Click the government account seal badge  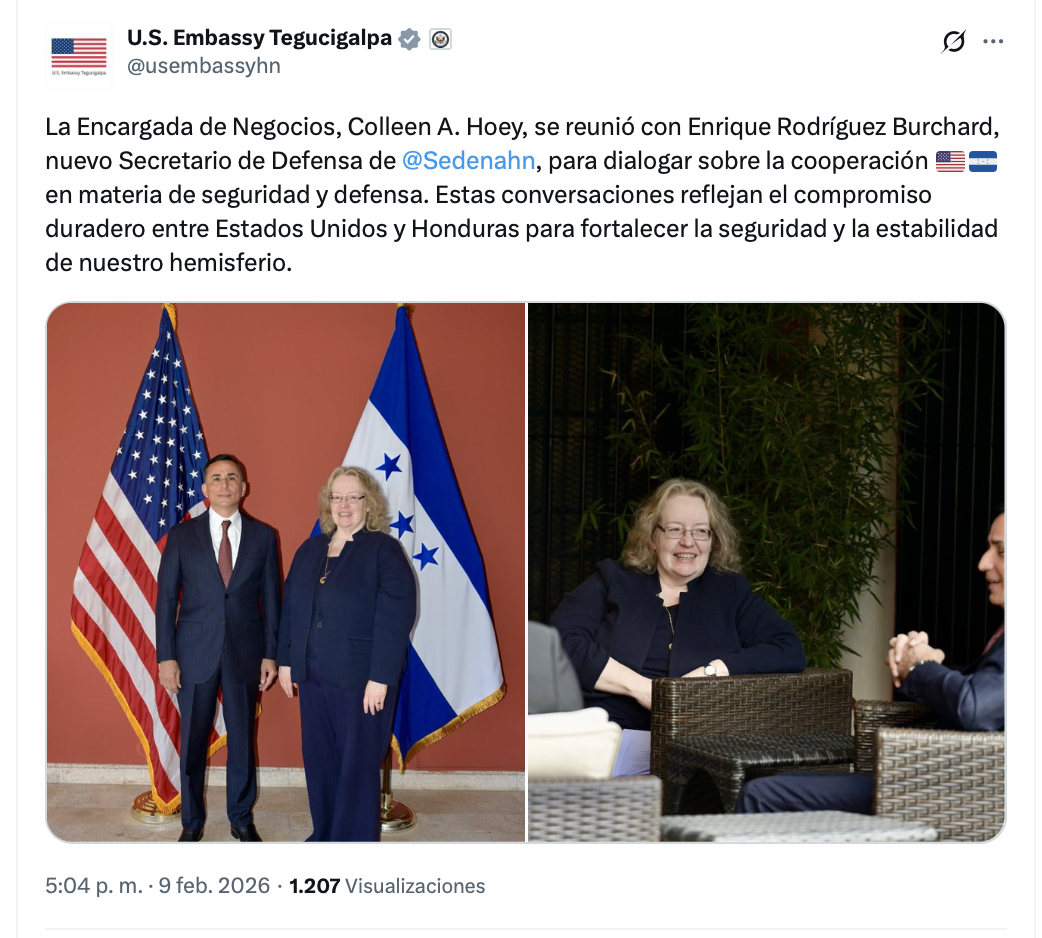pyautogui.click(x=440, y=39)
